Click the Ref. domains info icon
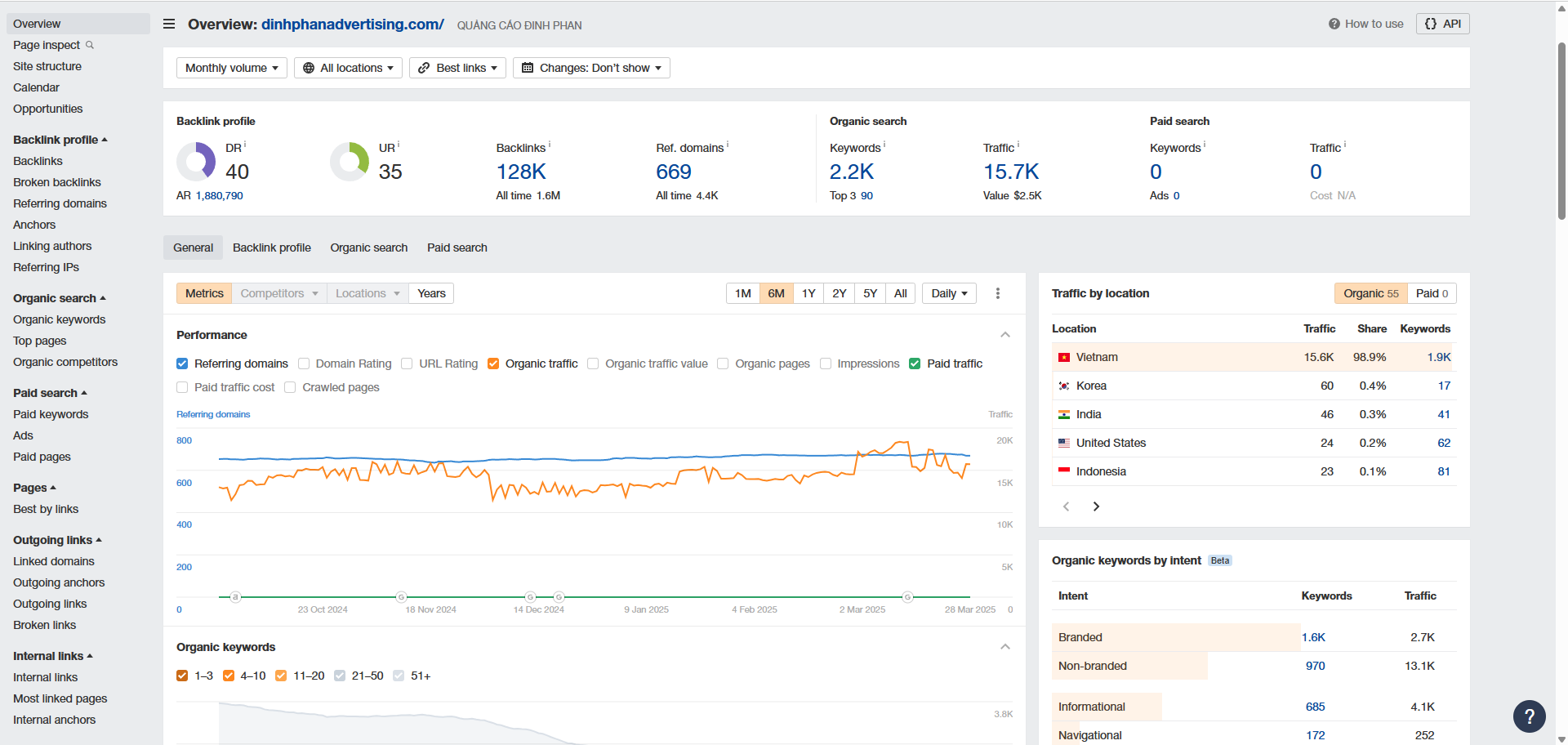The height and width of the screenshot is (745, 1568). tap(728, 145)
